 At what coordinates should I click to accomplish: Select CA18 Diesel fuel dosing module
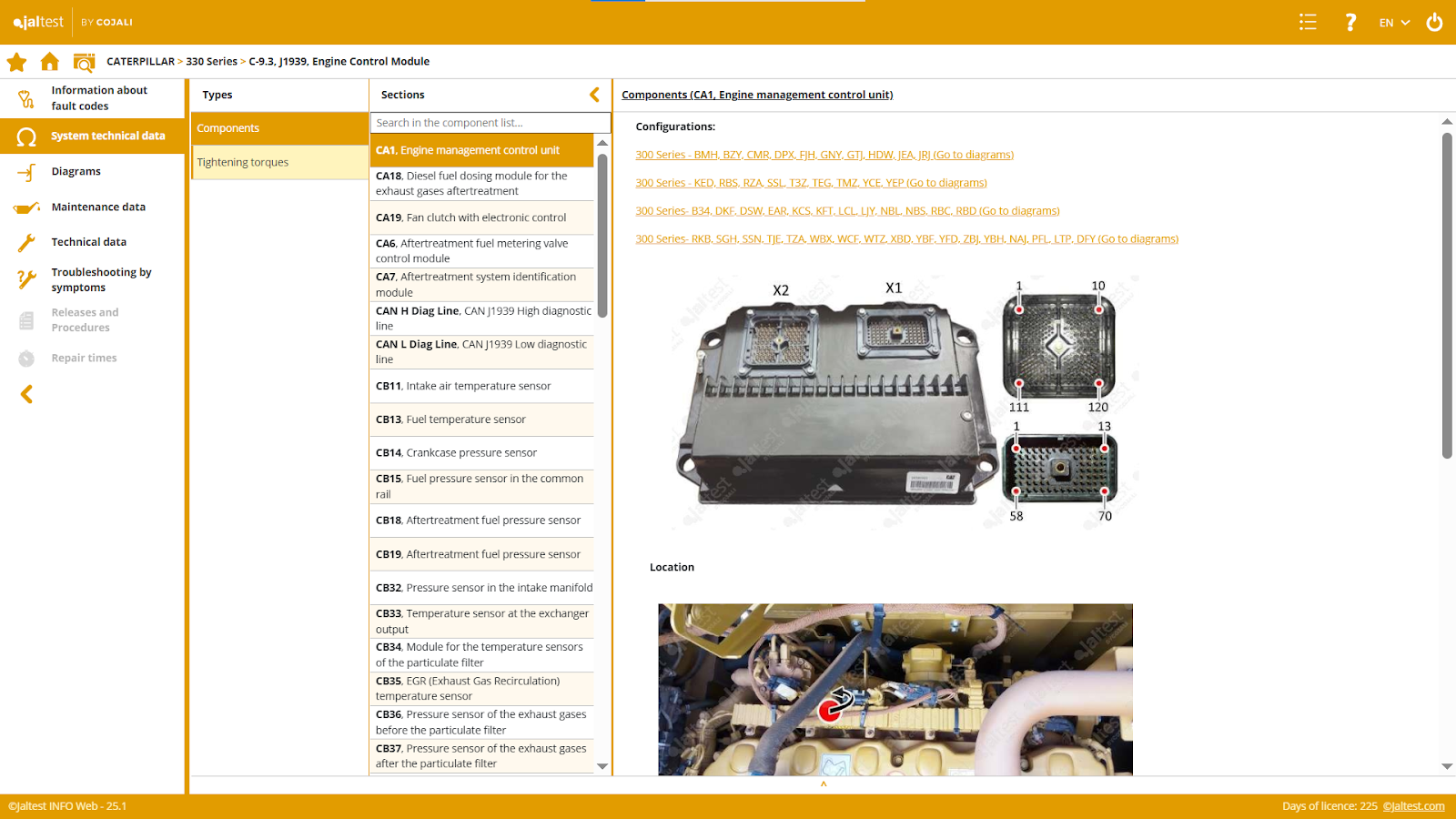tap(482, 184)
